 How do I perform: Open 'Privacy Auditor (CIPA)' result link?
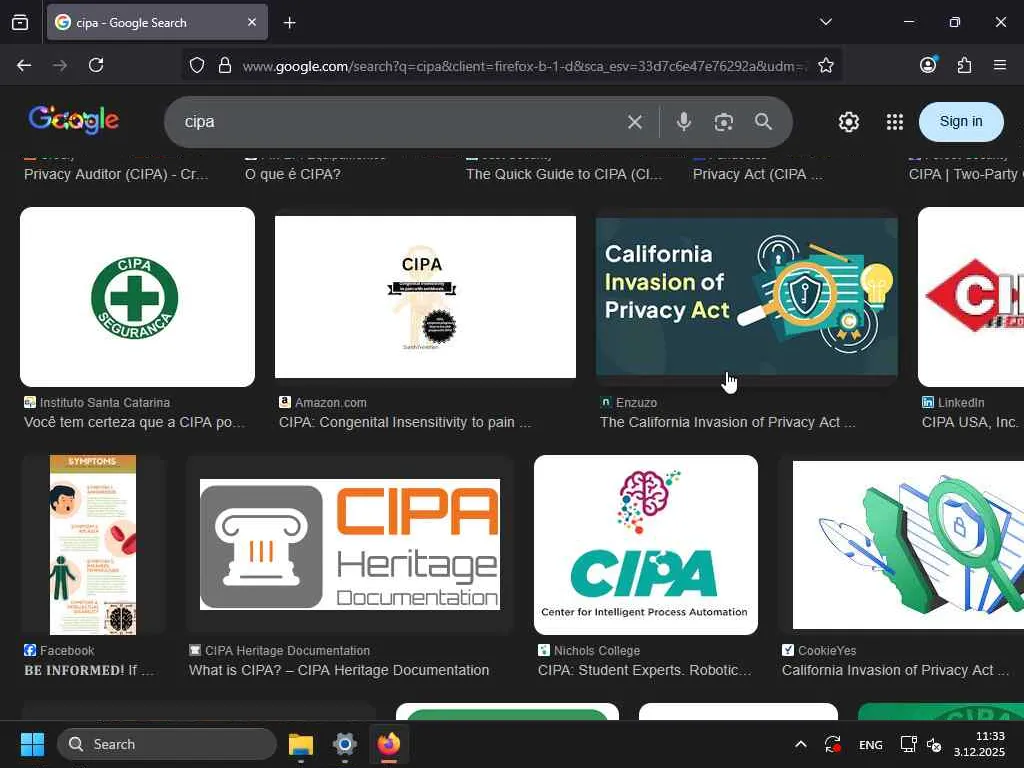point(116,174)
